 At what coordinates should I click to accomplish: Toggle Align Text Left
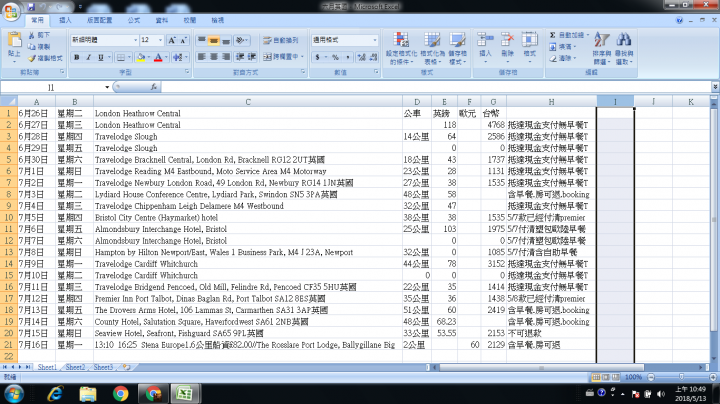pos(202,57)
